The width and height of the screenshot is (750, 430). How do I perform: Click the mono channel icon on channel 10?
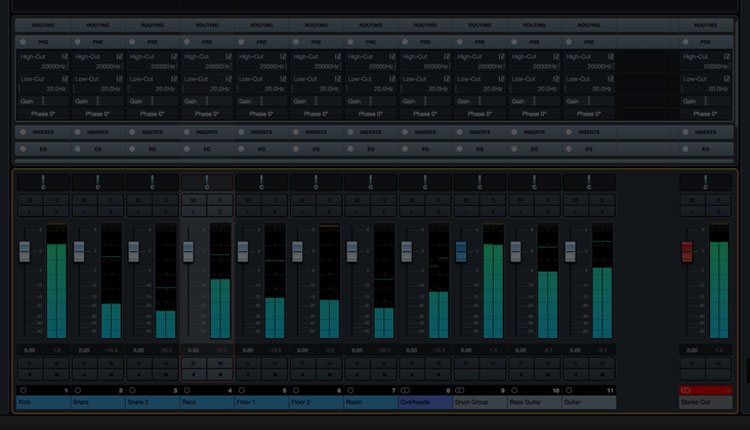point(514,390)
